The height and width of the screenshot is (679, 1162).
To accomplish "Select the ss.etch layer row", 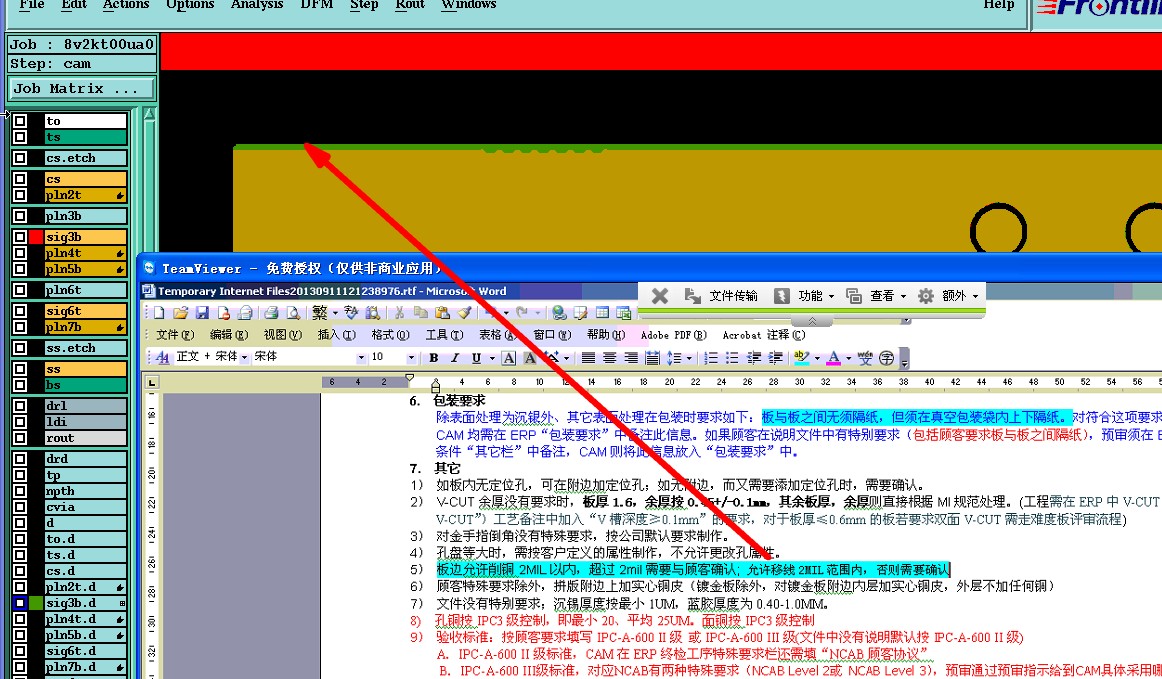I will [x=85, y=348].
